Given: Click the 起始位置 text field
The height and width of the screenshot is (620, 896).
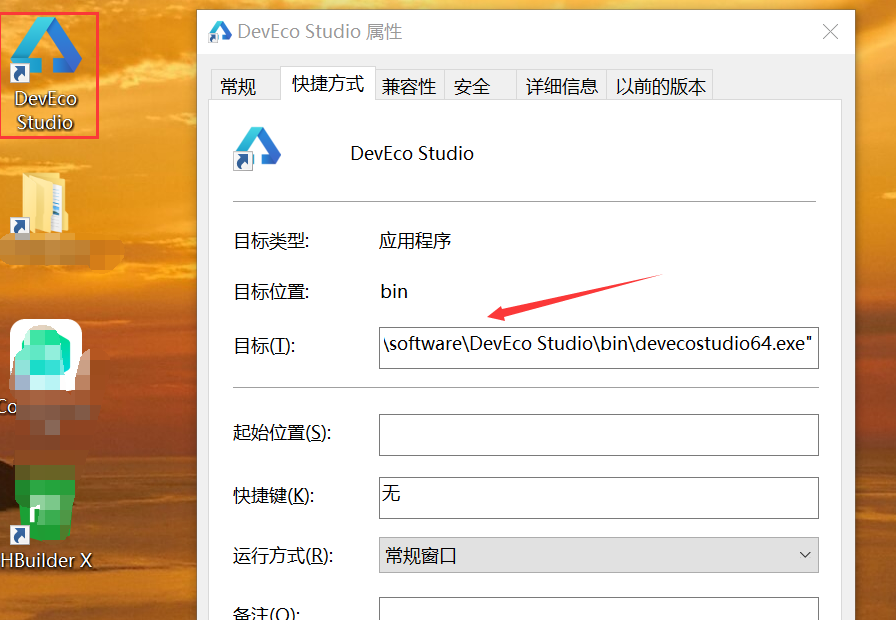Looking at the screenshot, I should pyautogui.click(x=598, y=434).
